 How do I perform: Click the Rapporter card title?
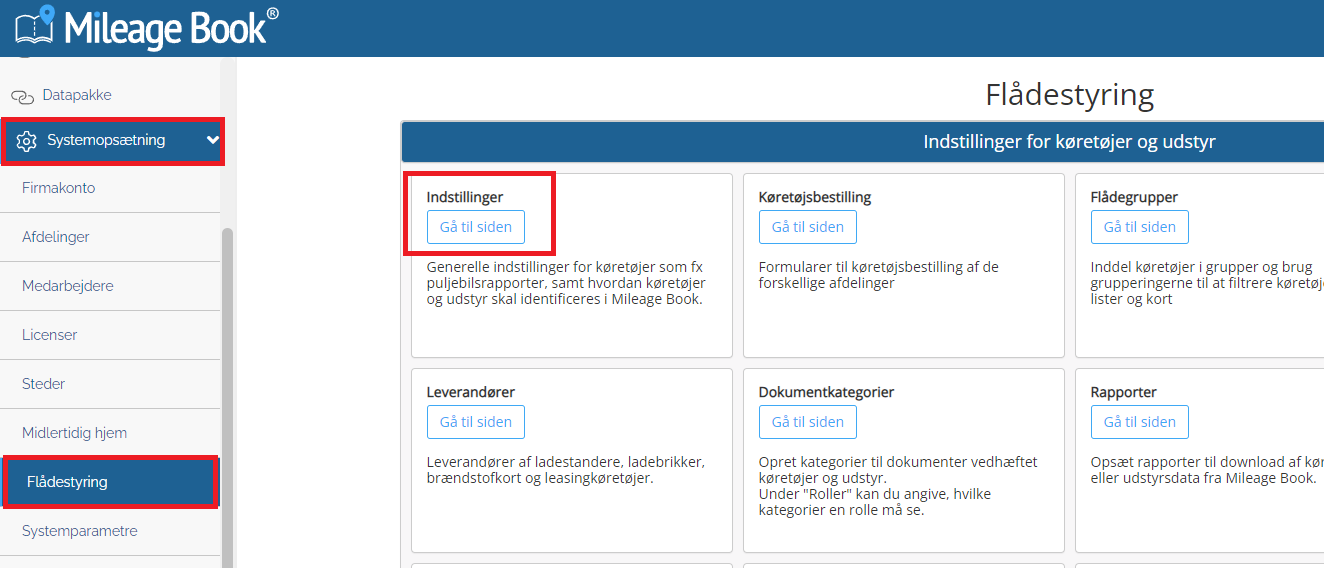pos(1124,392)
